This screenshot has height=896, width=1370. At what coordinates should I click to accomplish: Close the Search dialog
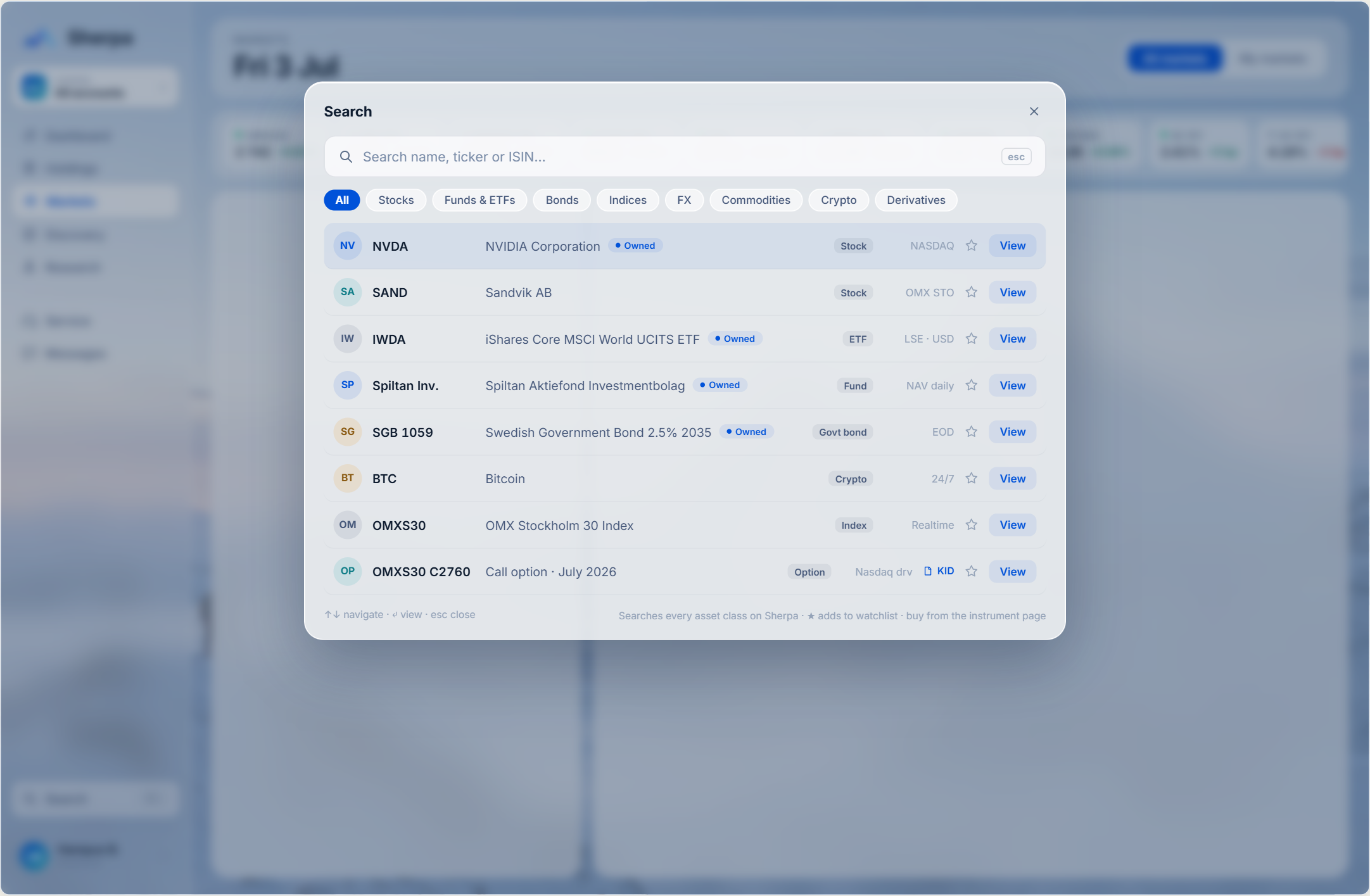pos(1034,111)
